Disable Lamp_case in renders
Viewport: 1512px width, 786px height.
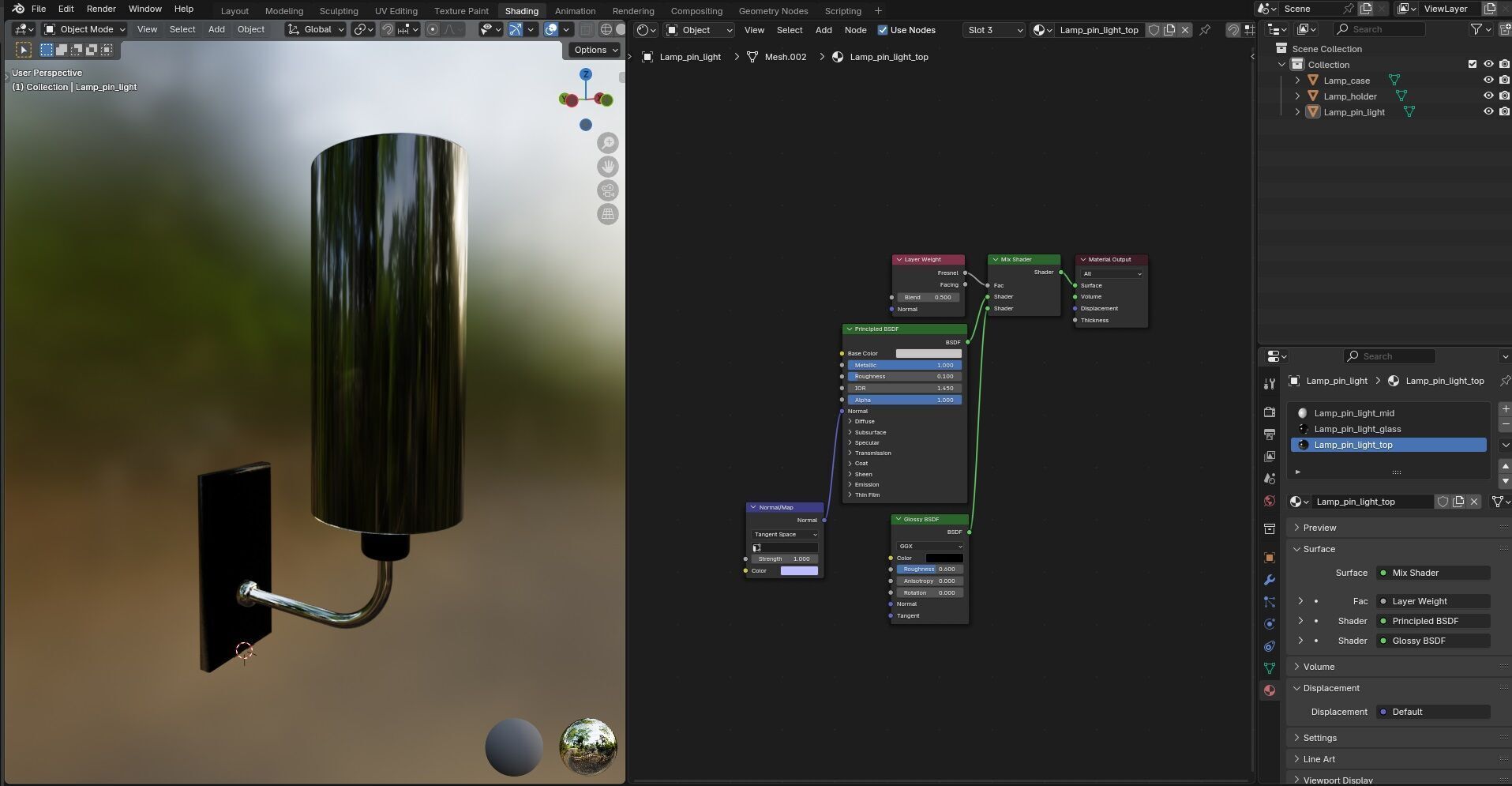pos(1504,81)
